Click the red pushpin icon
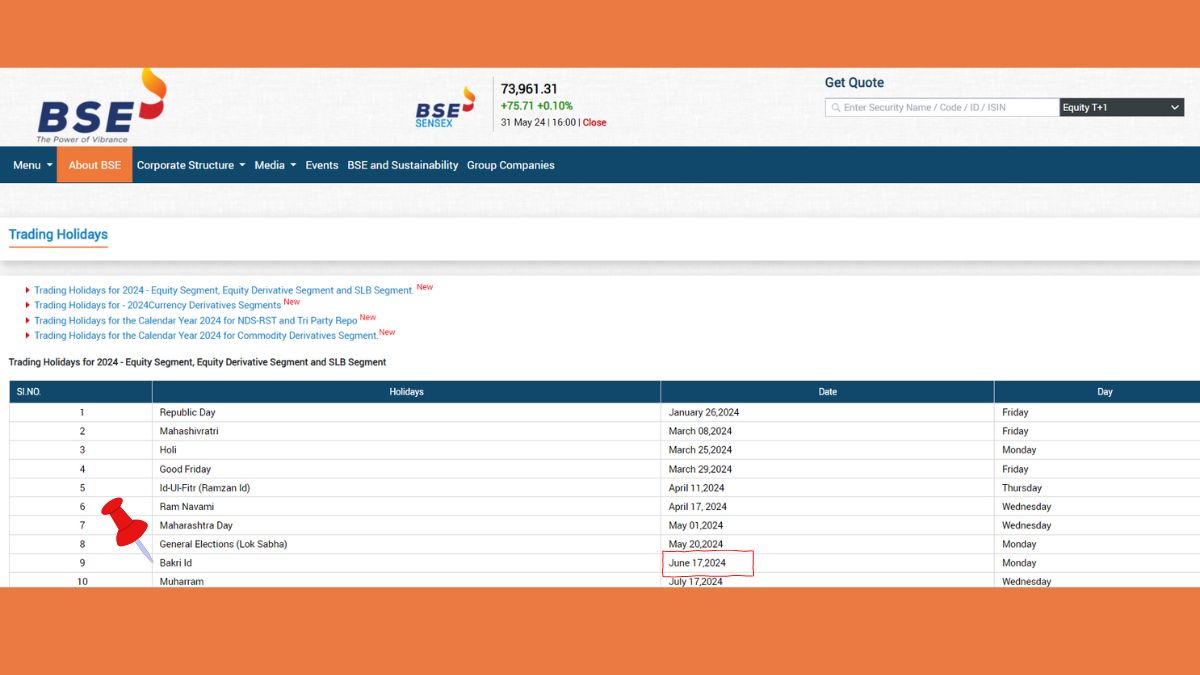Screen dimensions: 1200x675 (x=124, y=523)
